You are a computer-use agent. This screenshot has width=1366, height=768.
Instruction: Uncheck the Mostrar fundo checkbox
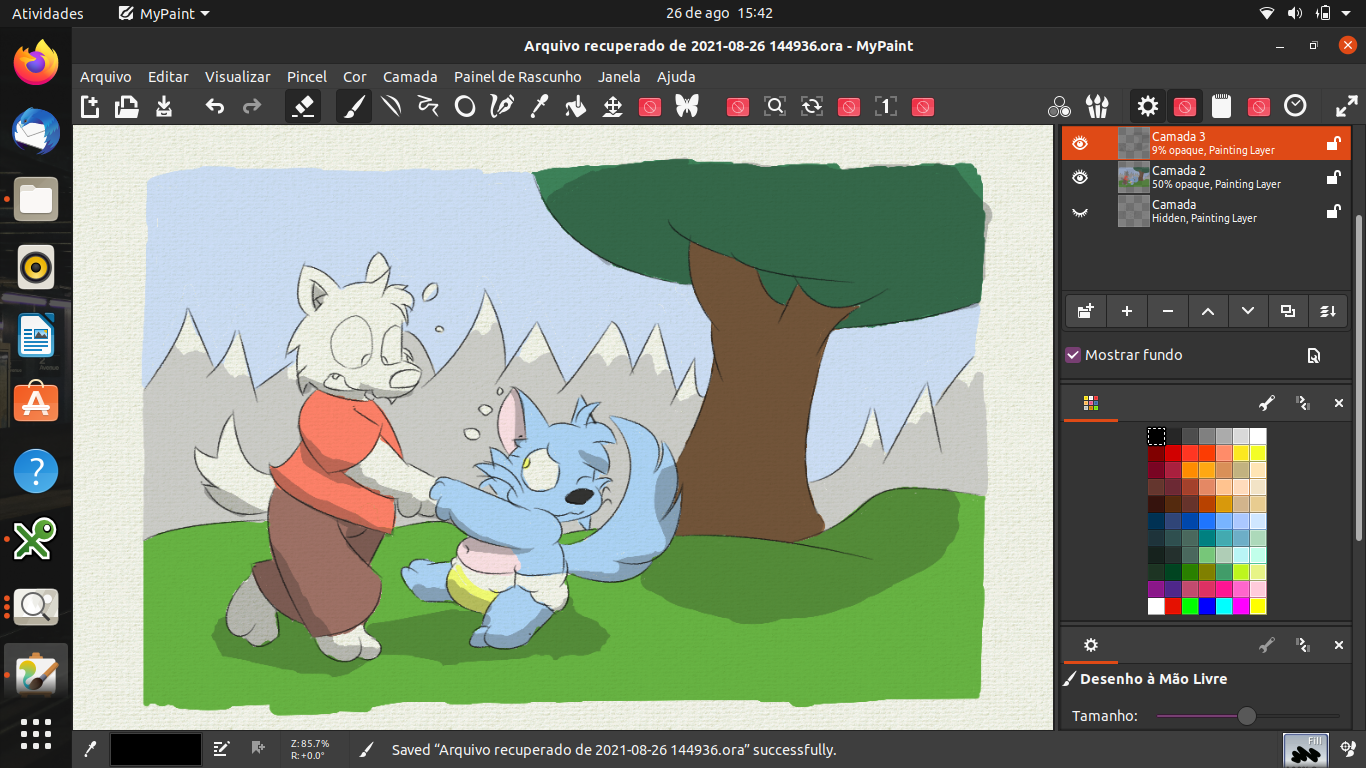point(1073,355)
